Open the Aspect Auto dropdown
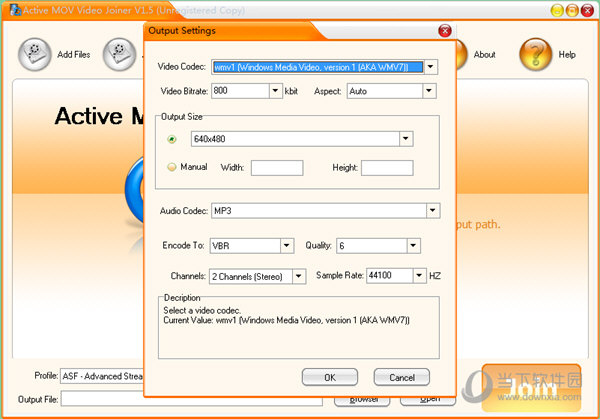 click(x=429, y=91)
